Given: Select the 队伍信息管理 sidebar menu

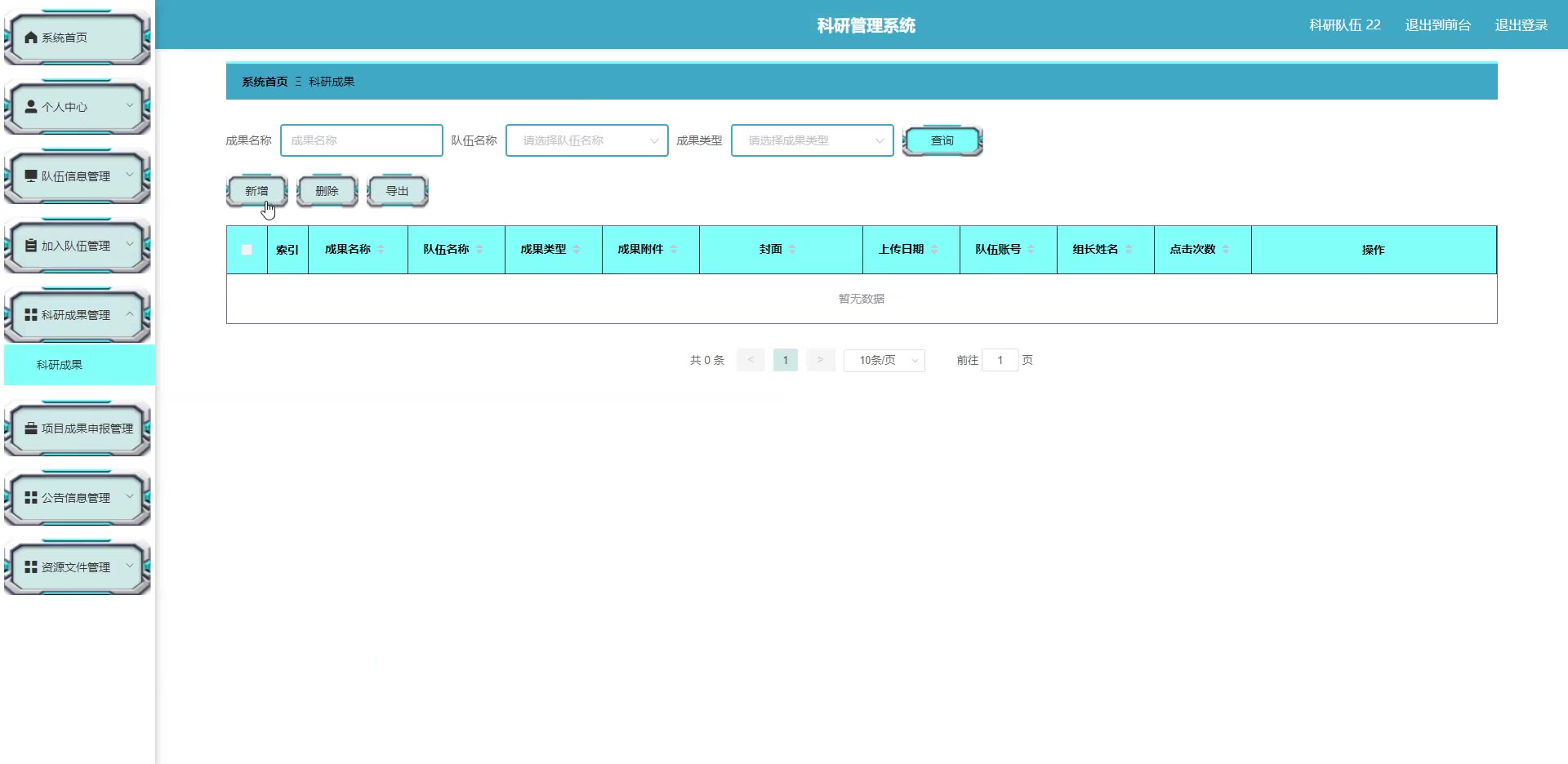Looking at the screenshot, I should (x=78, y=176).
